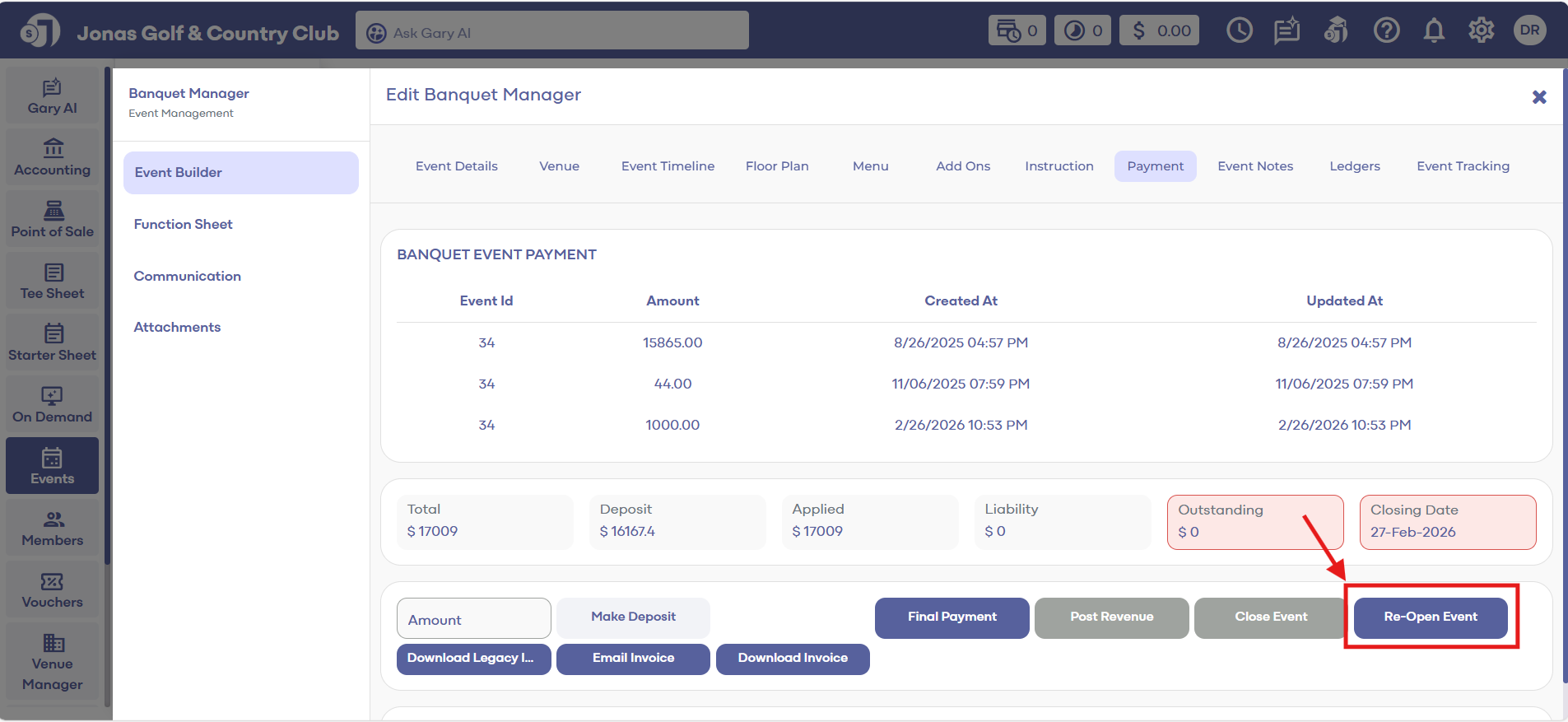The width and height of the screenshot is (1568, 722).
Task: Click the Final Payment button
Action: (952, 617)
